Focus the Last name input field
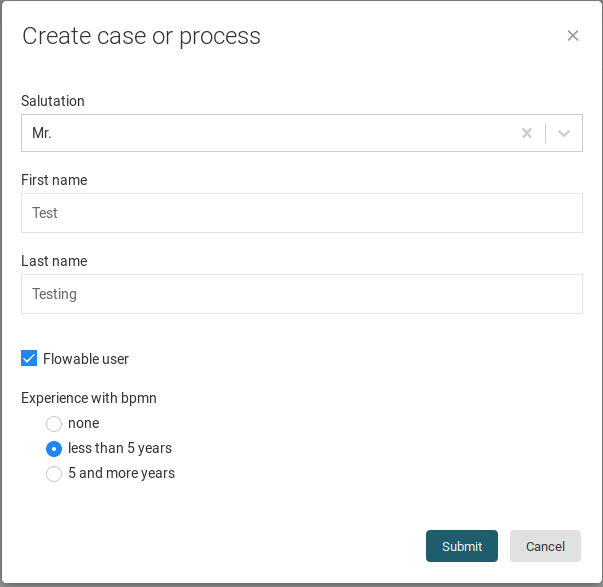The height and width of the screenshot is (587, 603). (x=301, y=294)
